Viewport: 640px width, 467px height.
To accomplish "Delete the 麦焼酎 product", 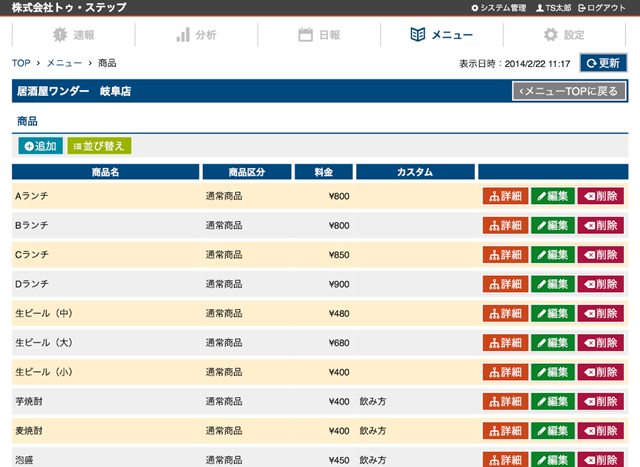I will pyautogui.click(x=600, y=432).
